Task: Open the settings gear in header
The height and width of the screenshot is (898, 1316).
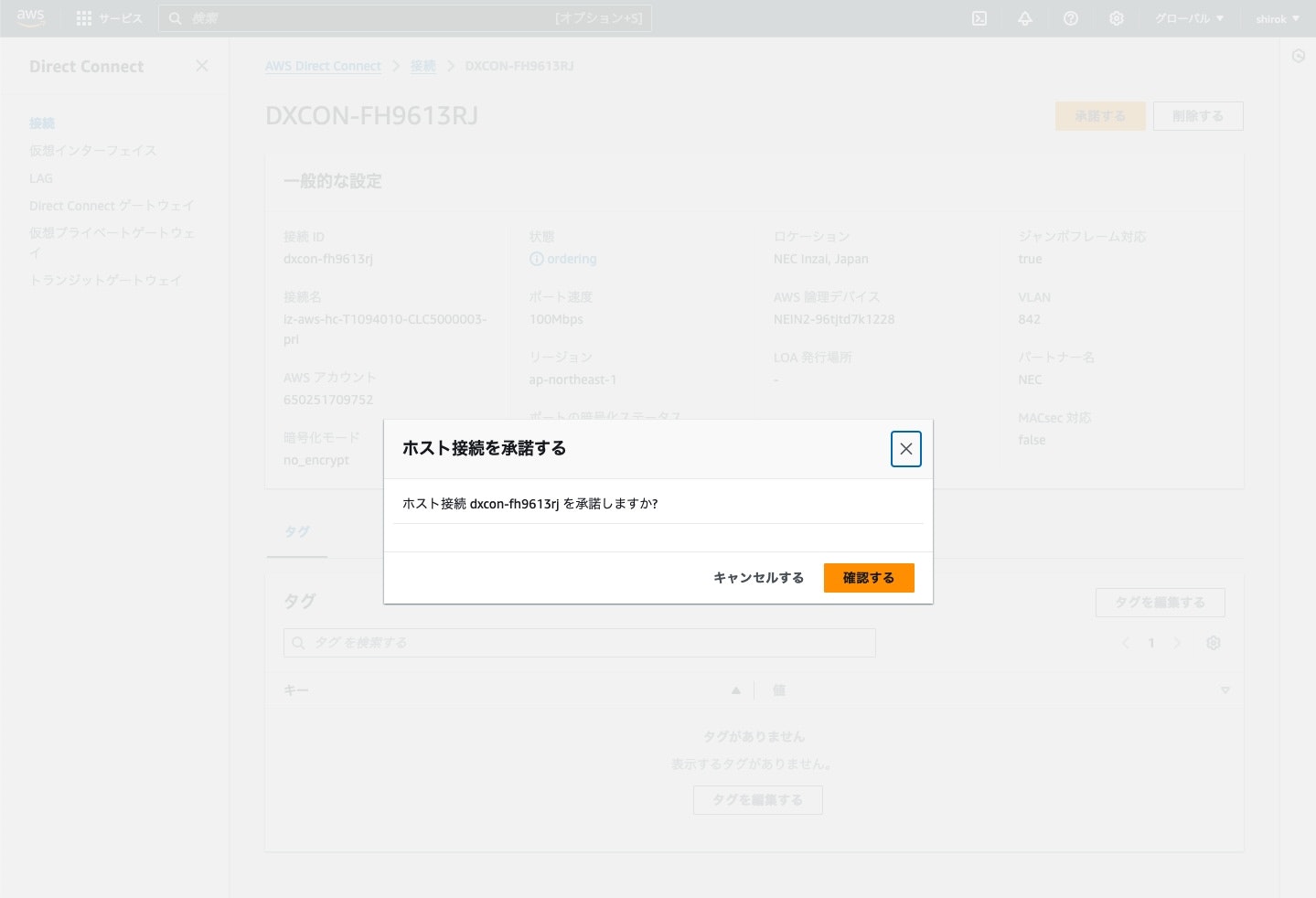Action: click(x=1117, y=18)
